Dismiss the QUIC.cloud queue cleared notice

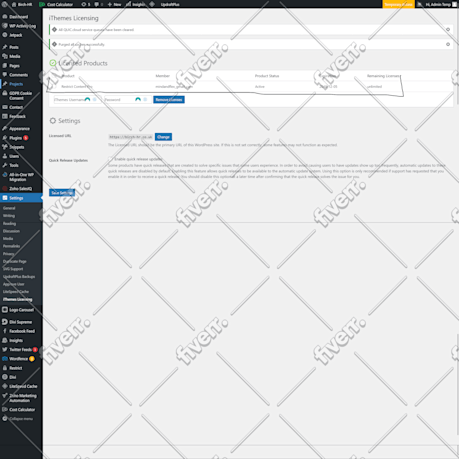(x=448, y=30)
